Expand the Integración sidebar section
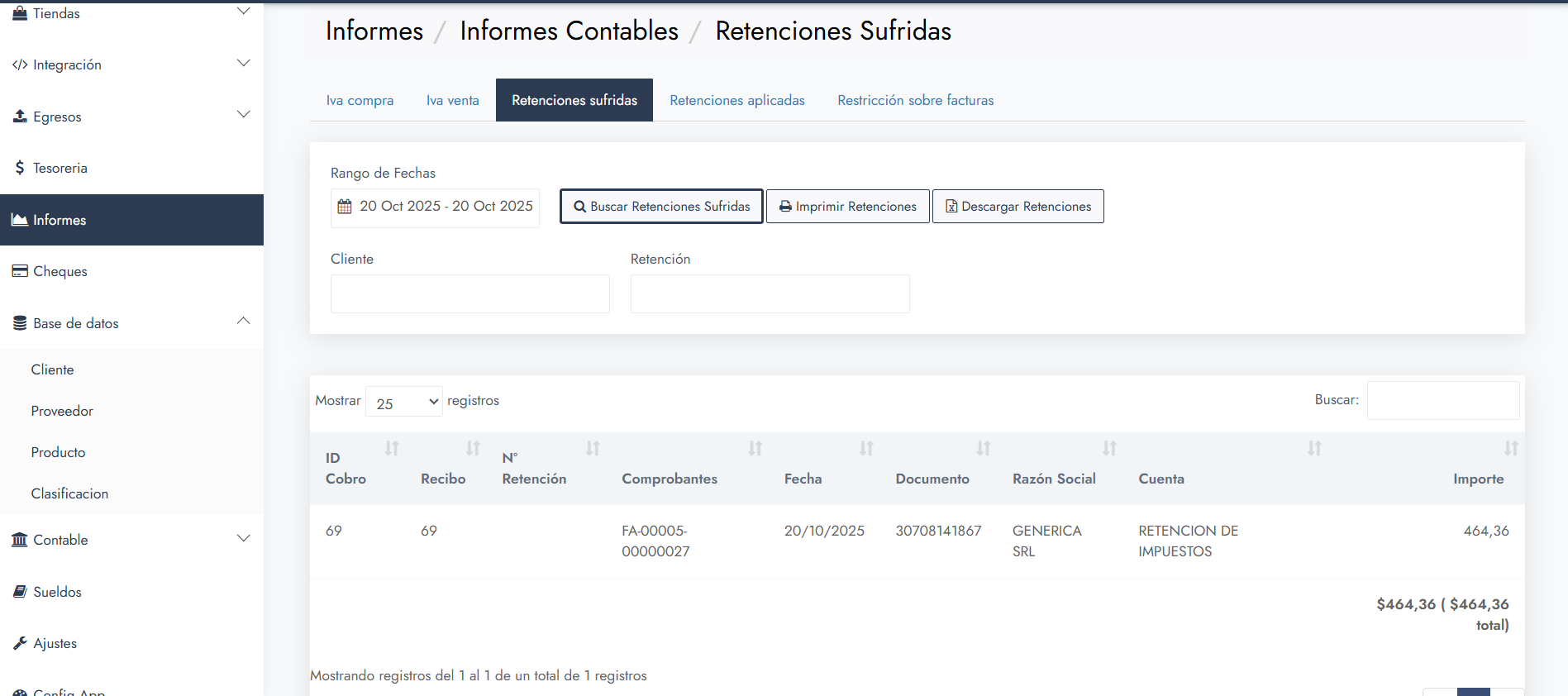The image size is (1568, 696). 243,64
